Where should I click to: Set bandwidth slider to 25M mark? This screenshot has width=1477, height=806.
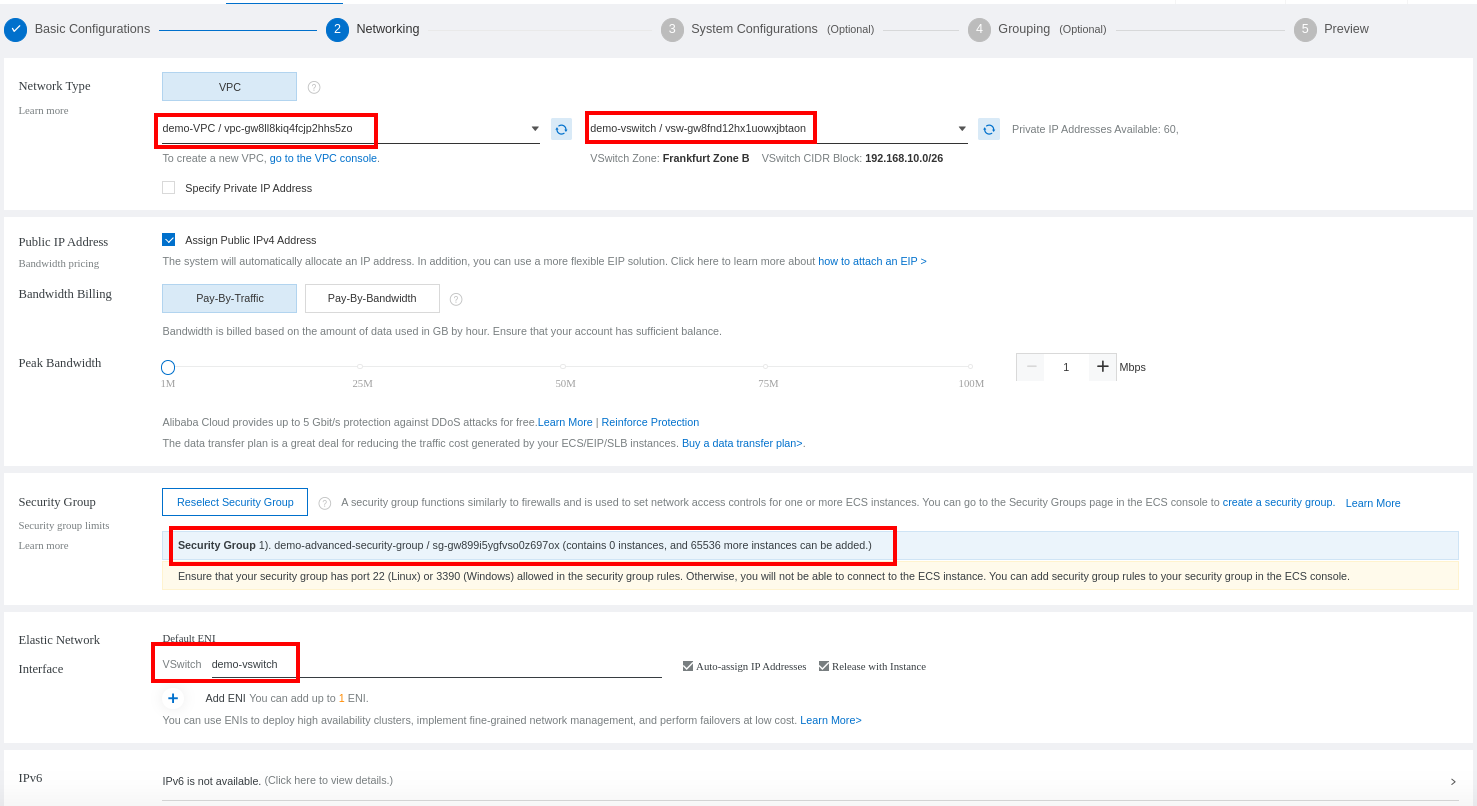360,367
